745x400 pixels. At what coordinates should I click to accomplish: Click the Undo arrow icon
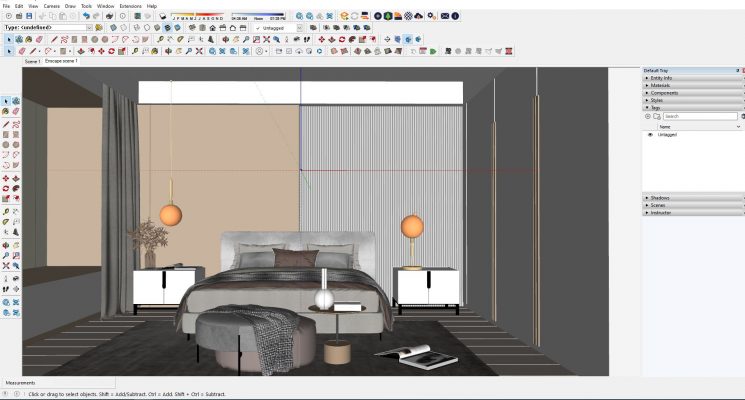tap(88, 16)
